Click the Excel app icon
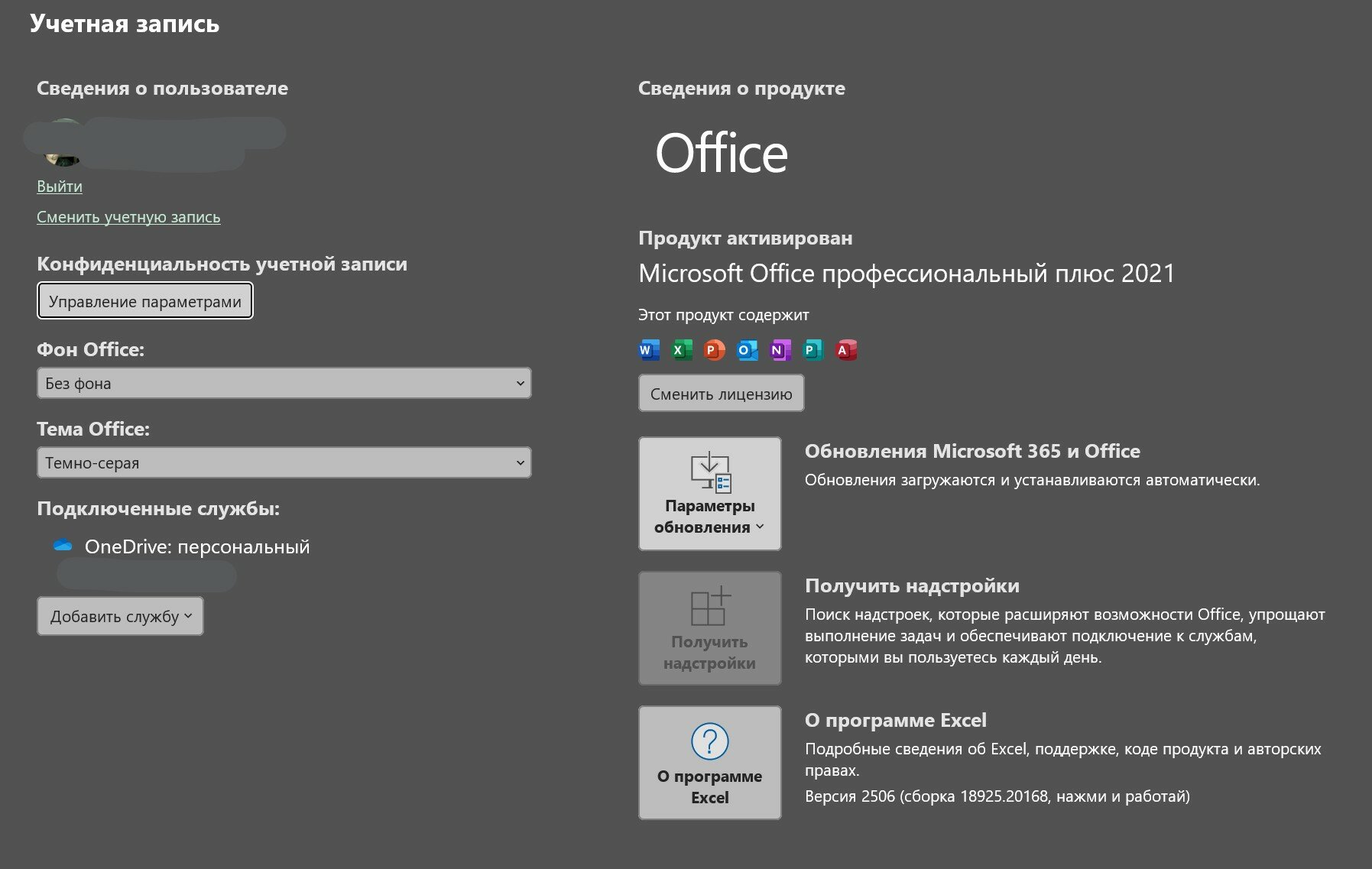Viewport: 1372px width, 869px height. [x=682, y=350]
